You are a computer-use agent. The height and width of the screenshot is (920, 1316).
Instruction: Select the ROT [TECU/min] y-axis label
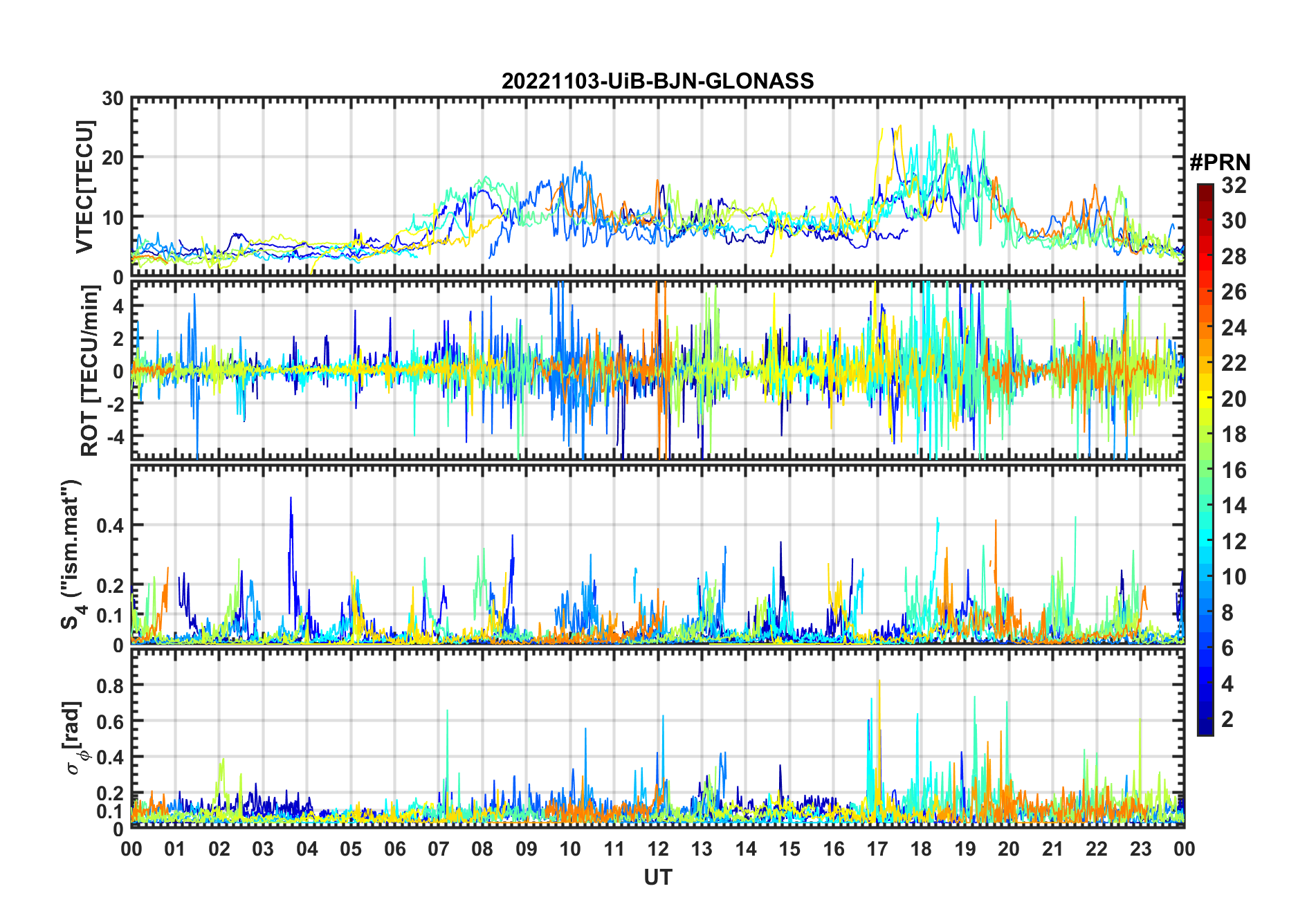pos(89,371)
